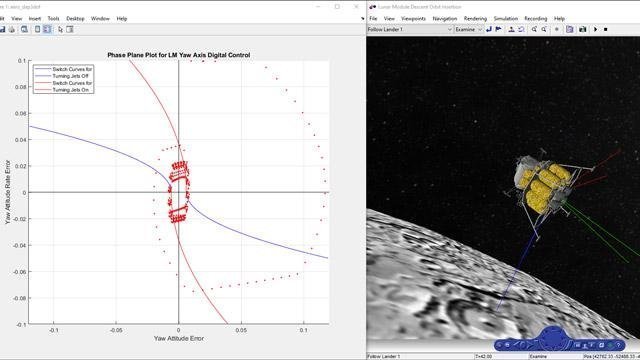Click the zoom in magnifier icon
This screenshot has width=640, height=360.
point(534,29)
